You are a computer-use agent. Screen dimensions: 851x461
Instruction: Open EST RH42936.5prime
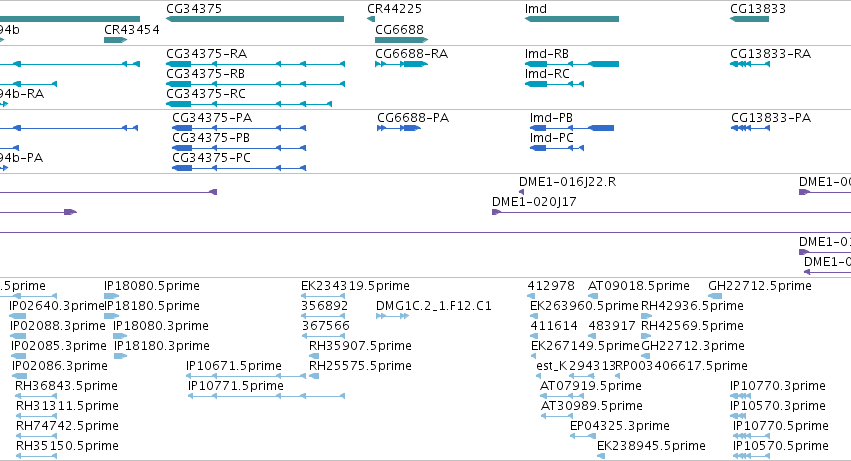pos(646,317)
